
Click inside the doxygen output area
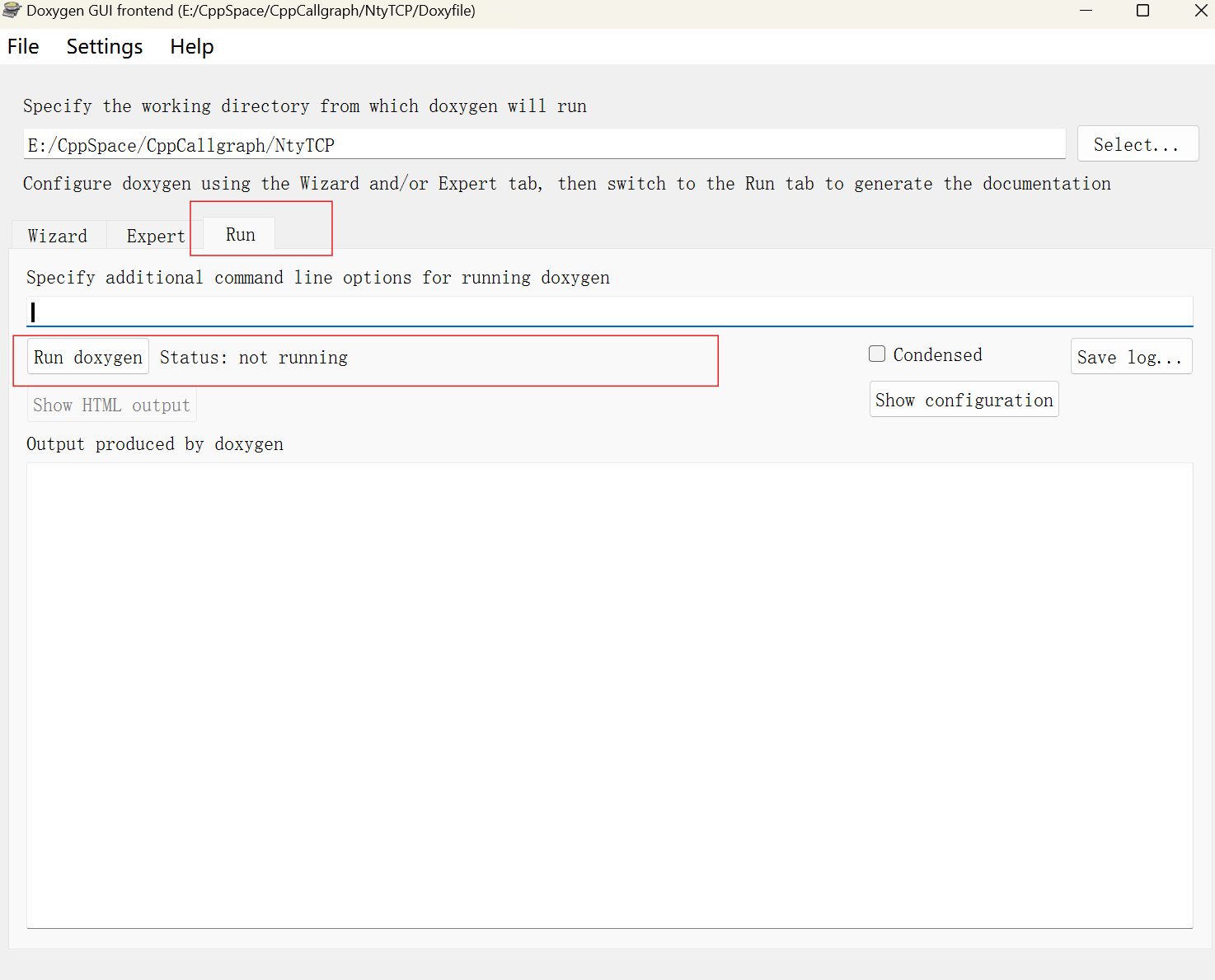[x=610, y=695]
